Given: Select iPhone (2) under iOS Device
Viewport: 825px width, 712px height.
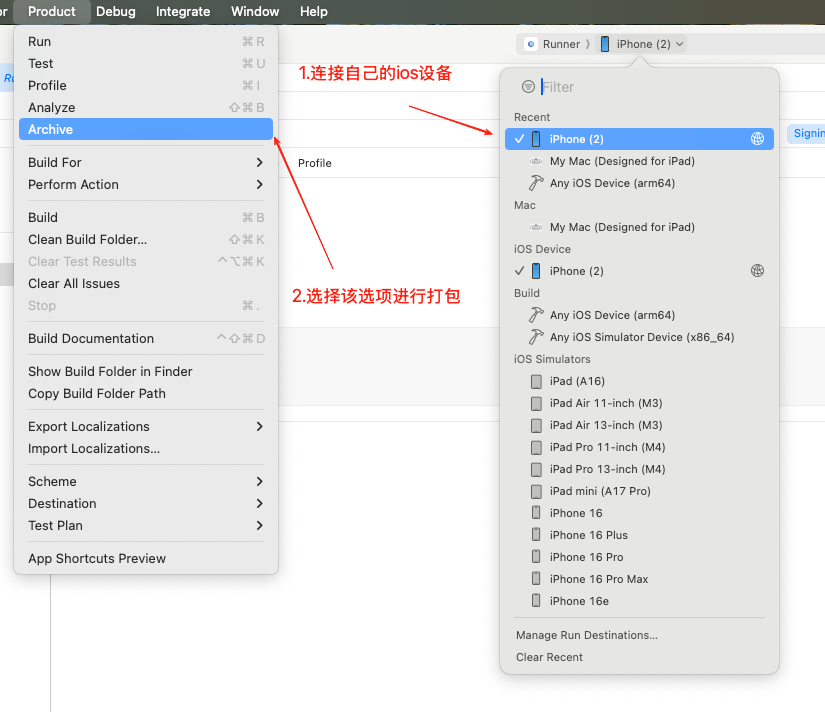Looking at the screenshot, I should tap(639, 271).
